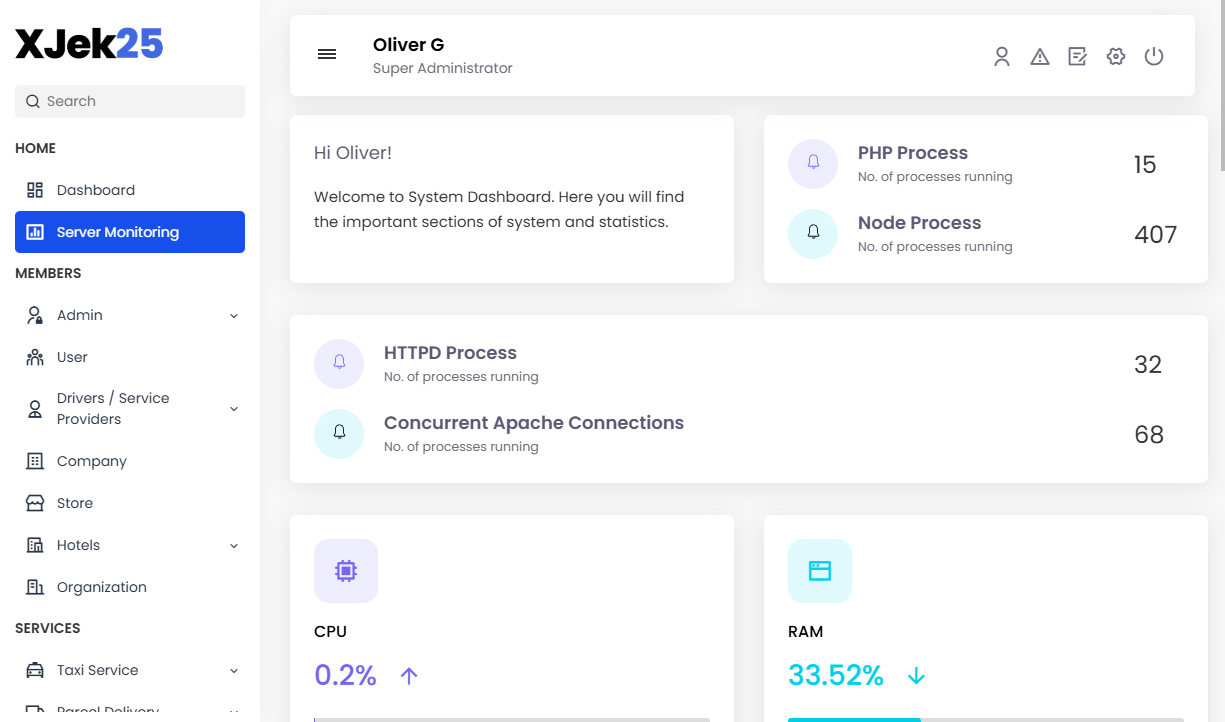Click the bell icon next to PHP Process

pyautogui.click(x=812, y=163)
